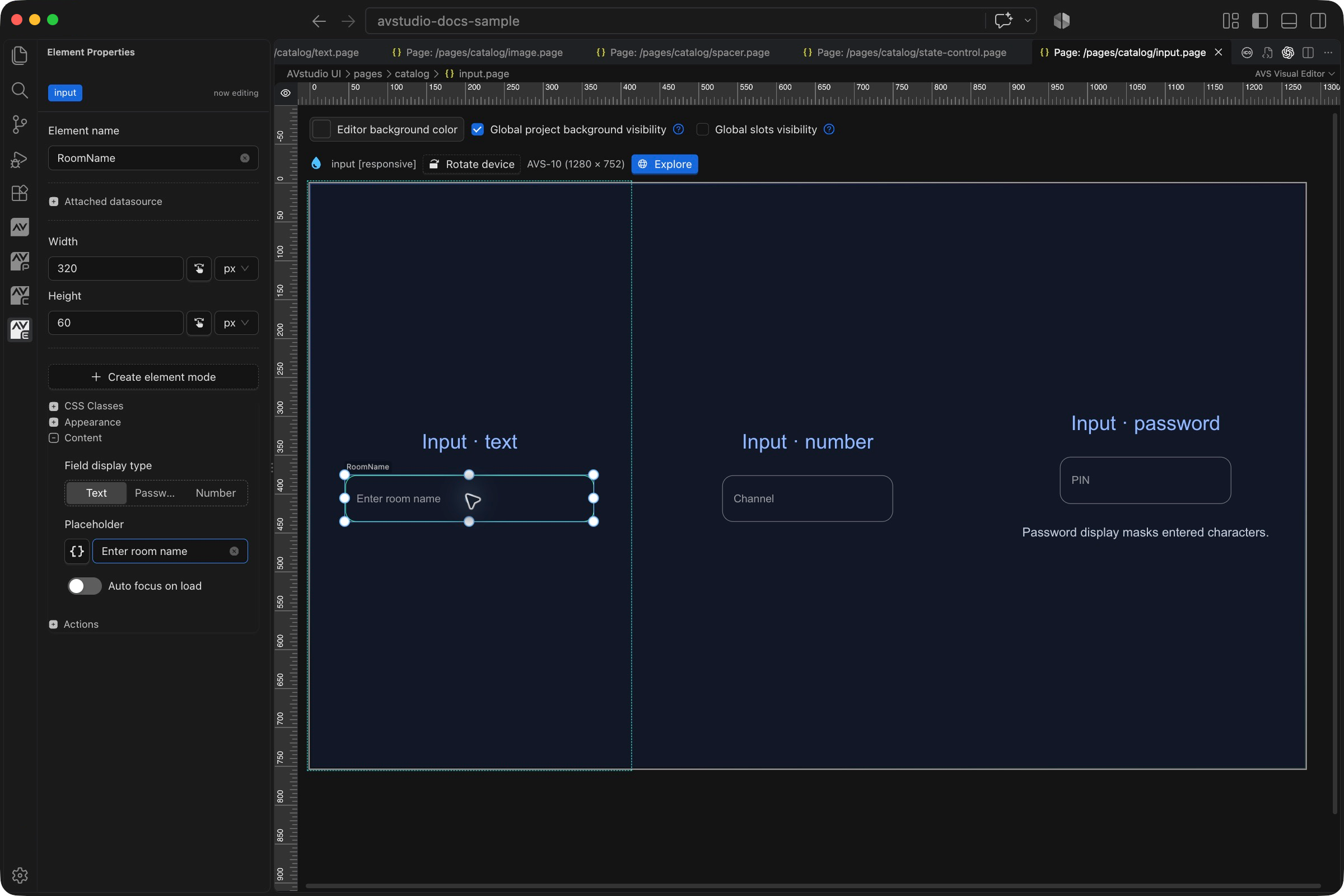
Task: Switch to state-control.page tab
Action: (904, 53)
